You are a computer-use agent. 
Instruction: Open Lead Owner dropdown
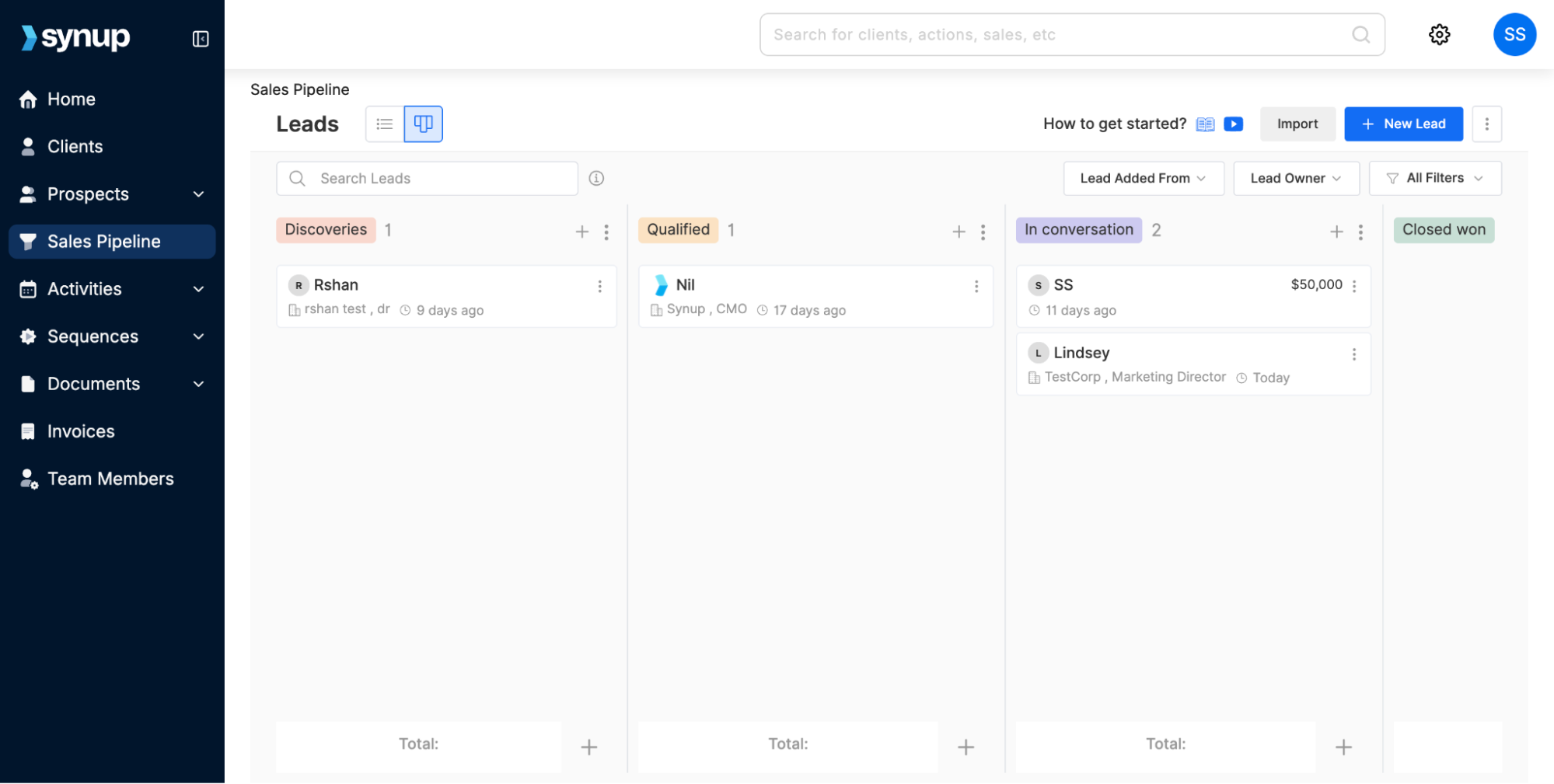click(x=1296, y=178)
